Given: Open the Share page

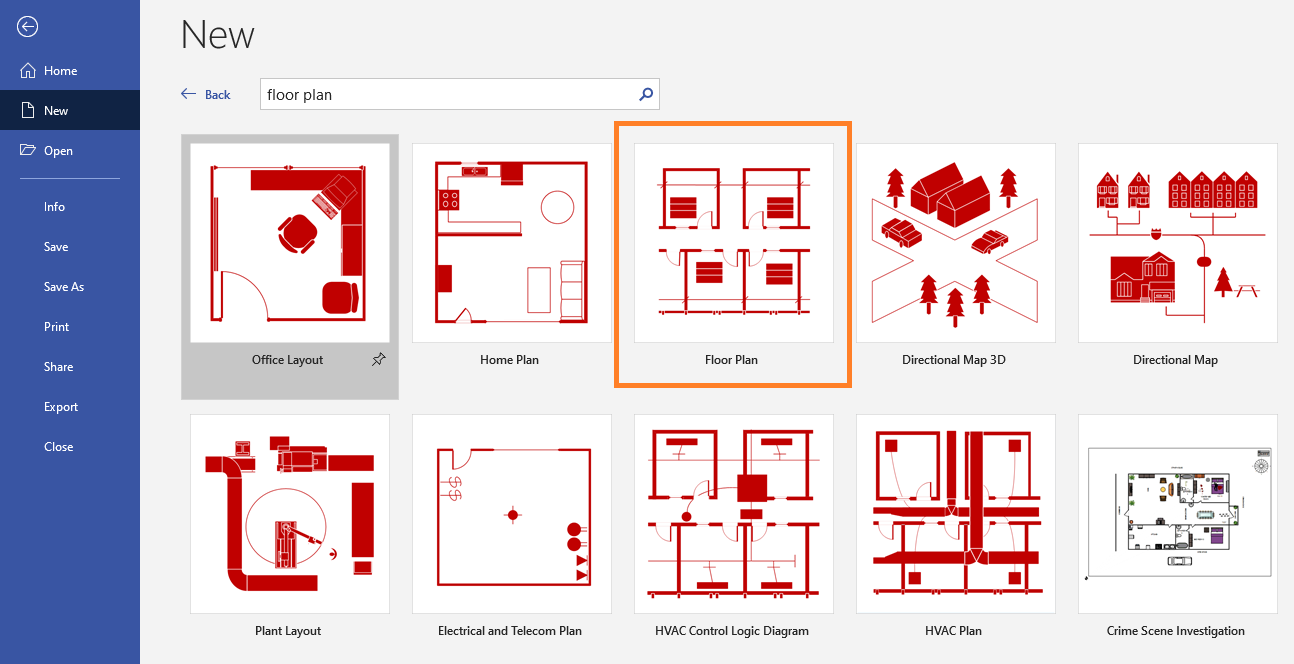Looking at the screenshot, I should tap(58, 366).
